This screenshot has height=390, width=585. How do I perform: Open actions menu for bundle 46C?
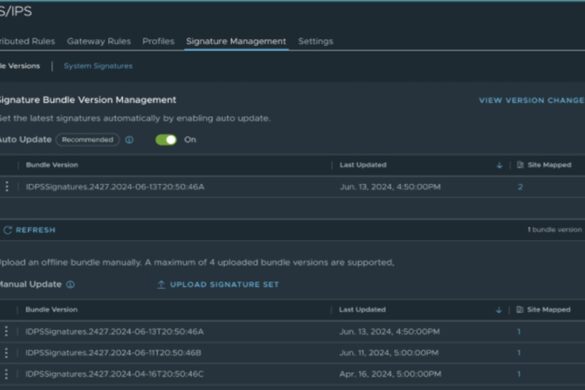click(x=6, y=374)
